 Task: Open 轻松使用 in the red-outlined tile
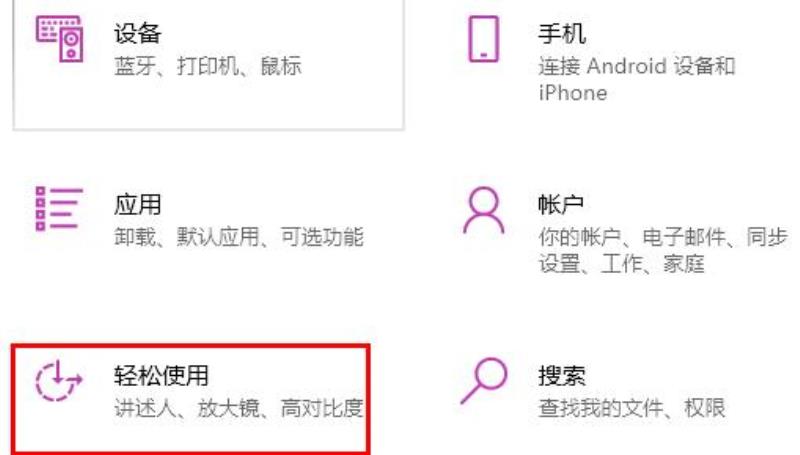161,375
